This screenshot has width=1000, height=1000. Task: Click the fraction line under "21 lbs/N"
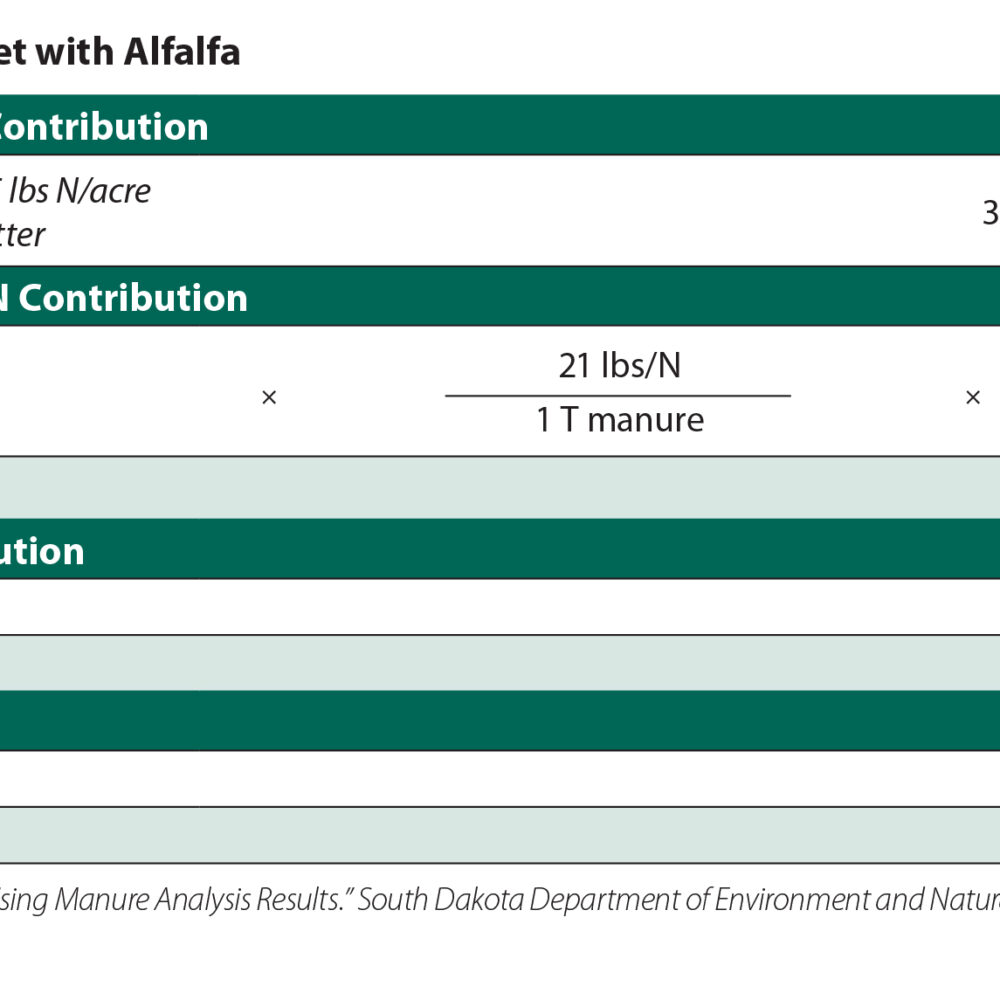pyautogui.click(x=618, y=395)
